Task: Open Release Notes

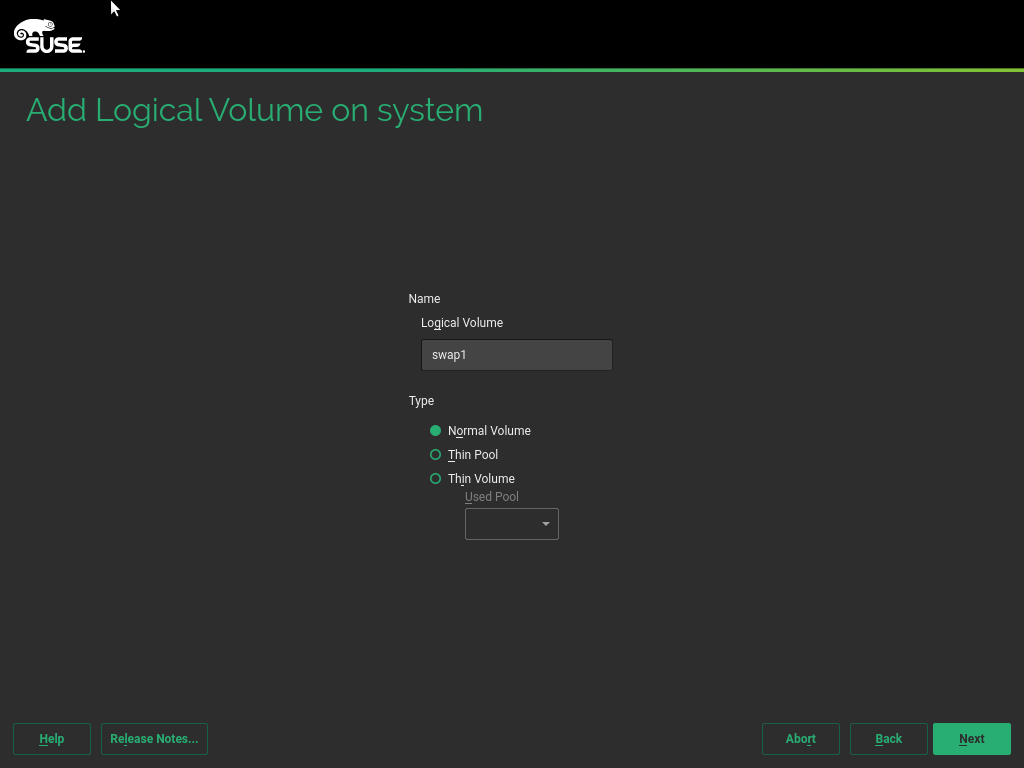Action: [154, 739]
